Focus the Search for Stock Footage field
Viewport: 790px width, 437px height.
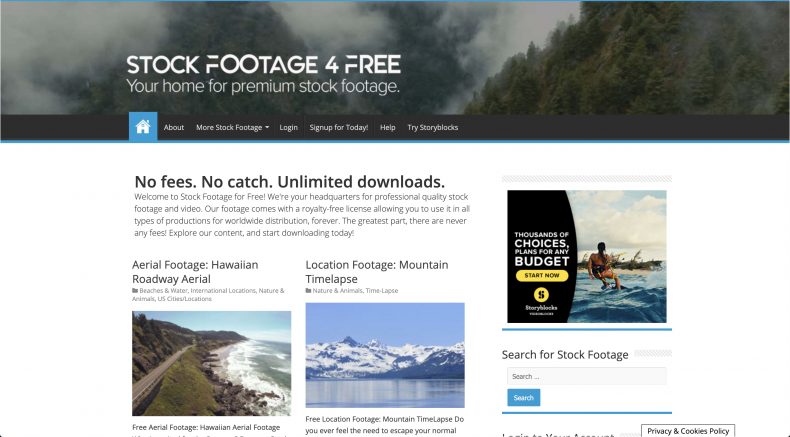click(587, 377)
